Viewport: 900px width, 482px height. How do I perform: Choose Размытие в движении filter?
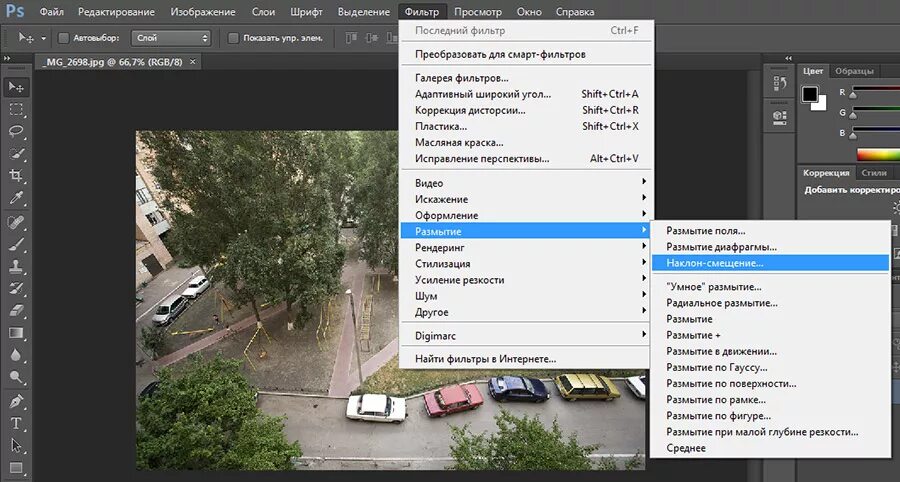(770, 351)
